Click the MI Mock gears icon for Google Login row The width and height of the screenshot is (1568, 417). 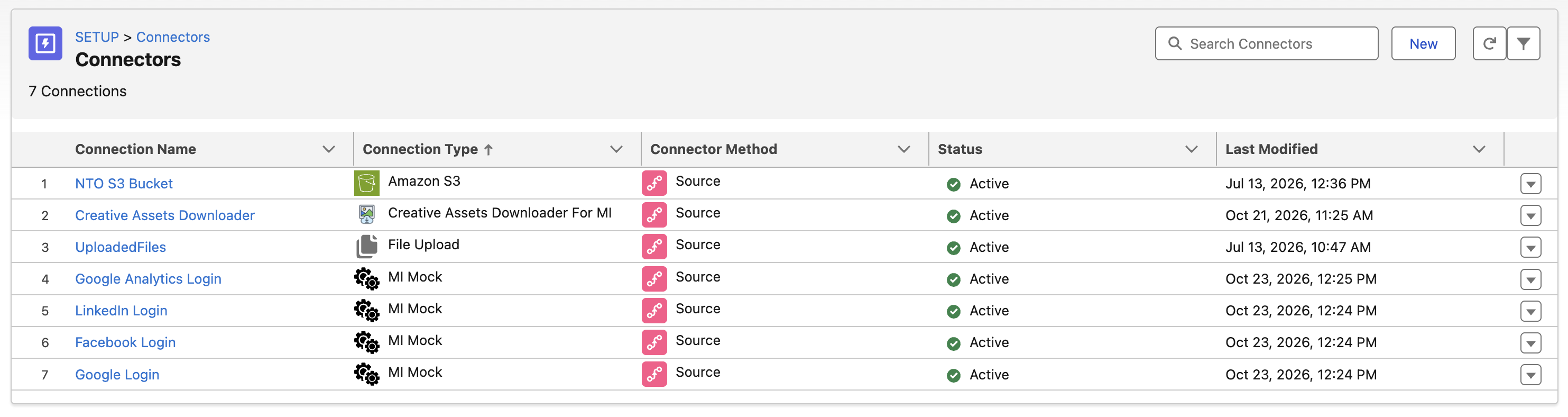(366, 374)
